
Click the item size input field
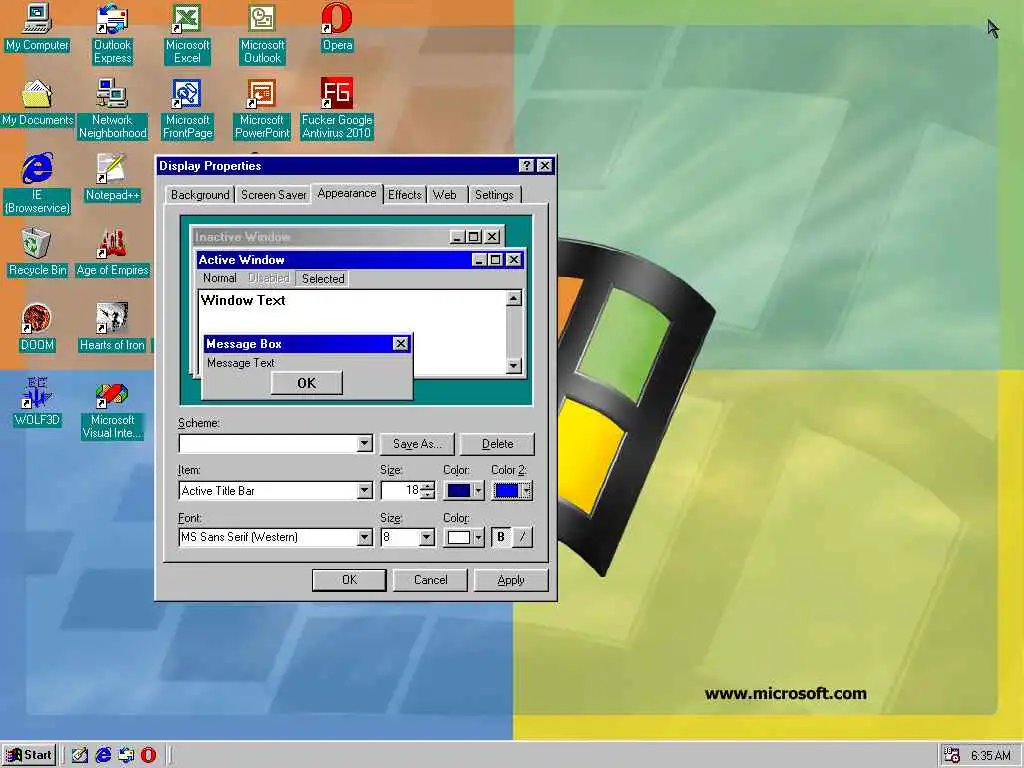[x=401, y=490]
